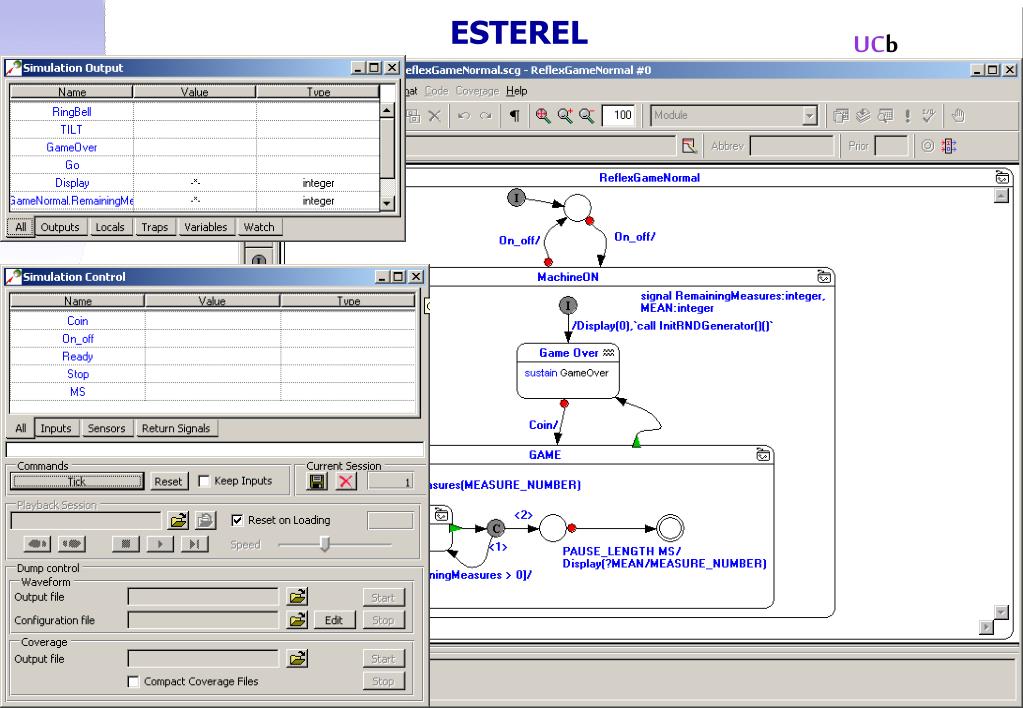Click the Abbrev input field
Image resolution: width=1023 pixels, height=708 pixels.
pyautogui.click(x=792, y=146)
